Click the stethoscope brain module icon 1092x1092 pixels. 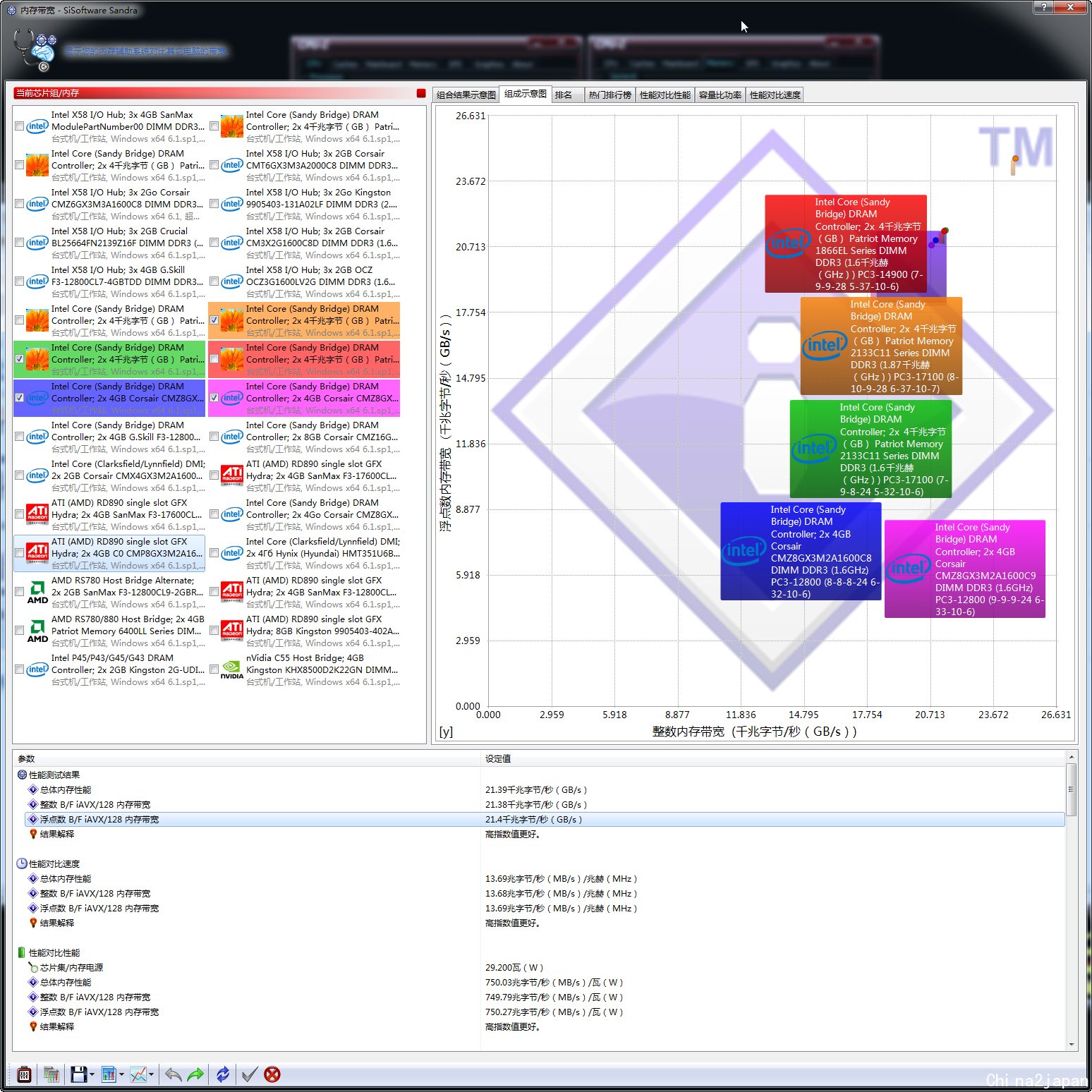pos(35,49)
